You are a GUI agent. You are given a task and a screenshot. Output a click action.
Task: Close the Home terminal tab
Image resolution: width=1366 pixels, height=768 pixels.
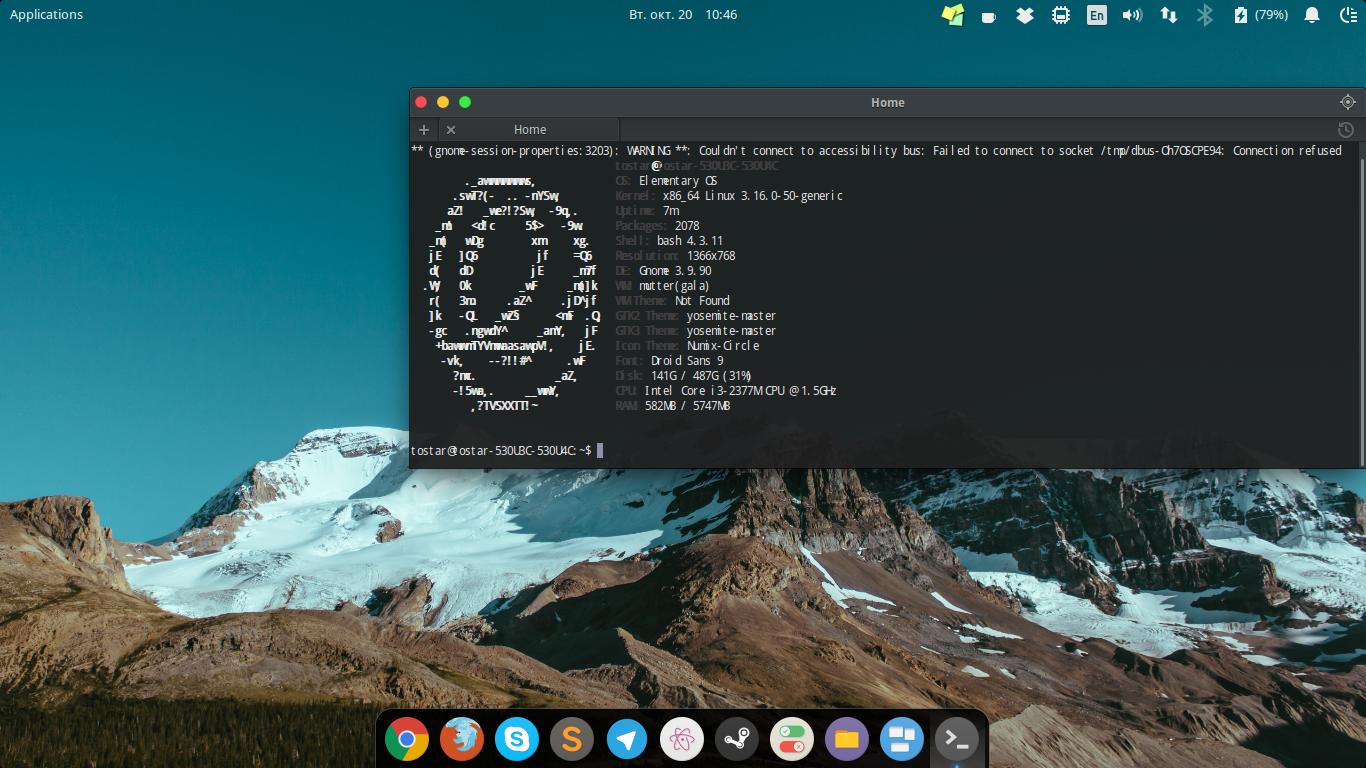coord(451,130)
